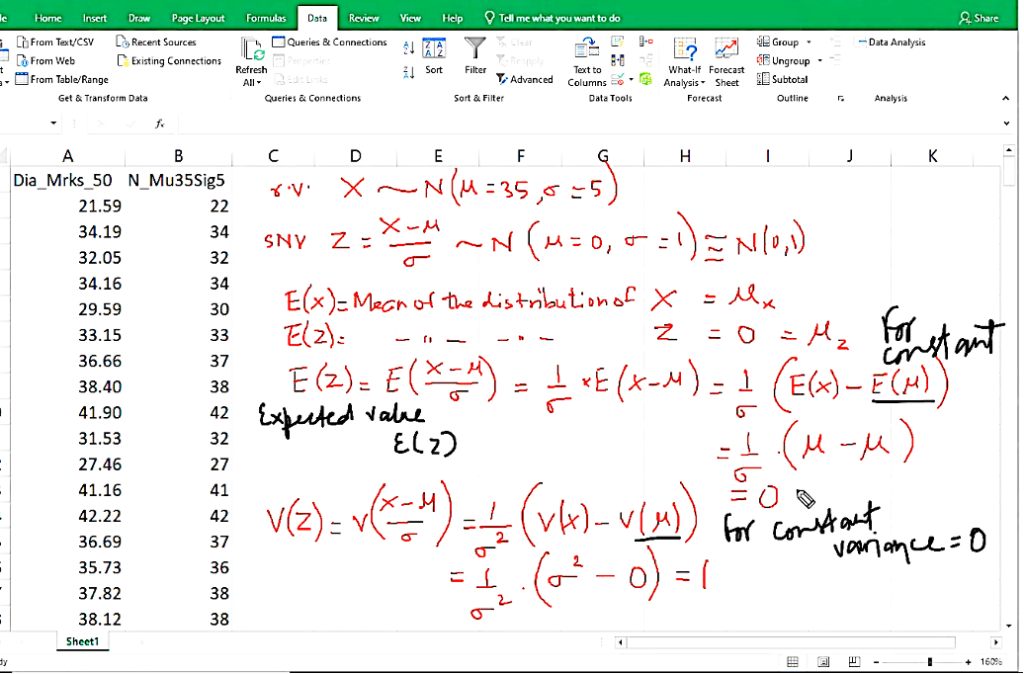Image resolution: width=1024 pixels, height=674 pixels.
Task: Open the Group dropdown arrow
Action: coord(808,43)
